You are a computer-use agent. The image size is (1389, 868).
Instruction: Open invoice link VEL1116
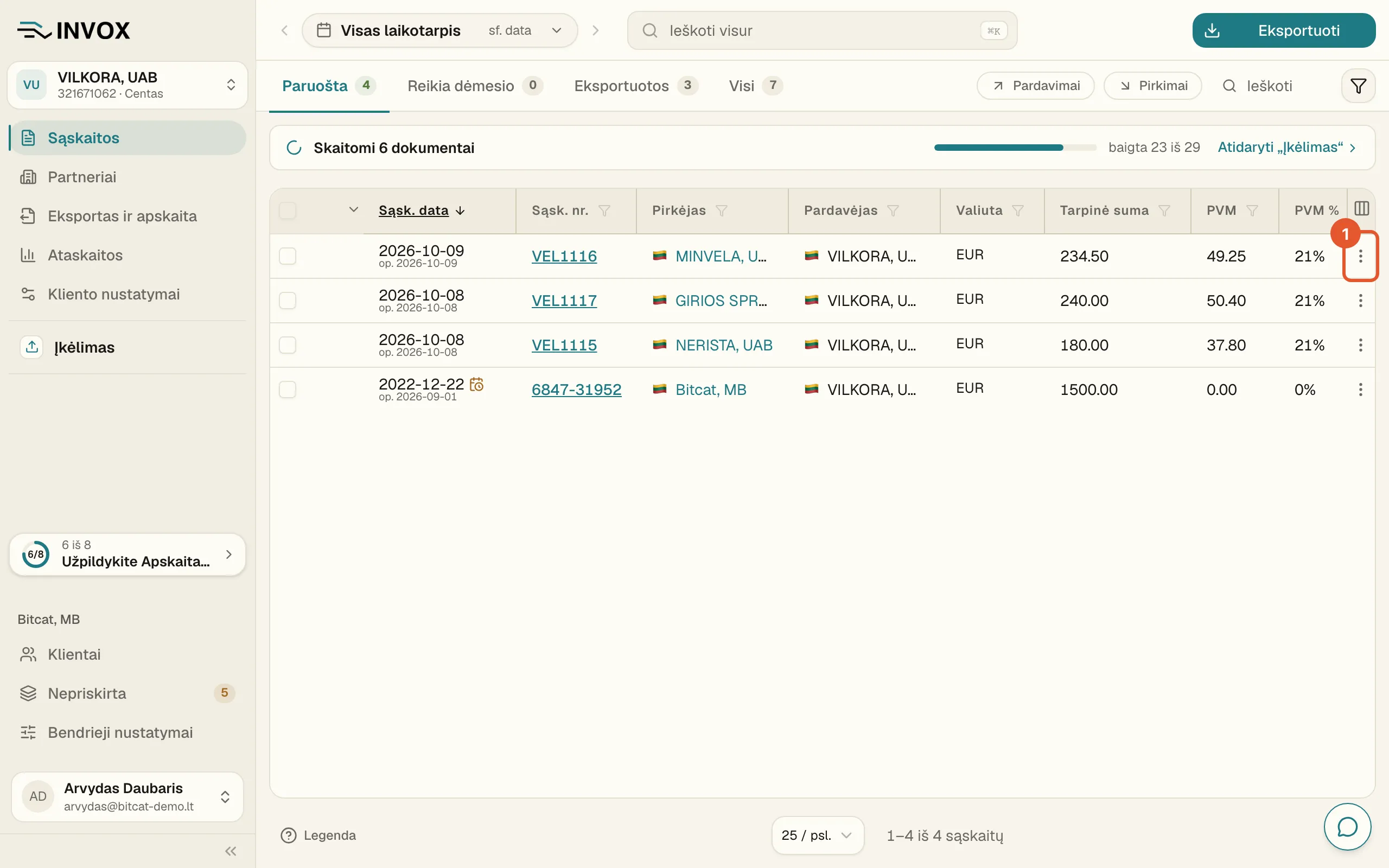pos(564,256)
